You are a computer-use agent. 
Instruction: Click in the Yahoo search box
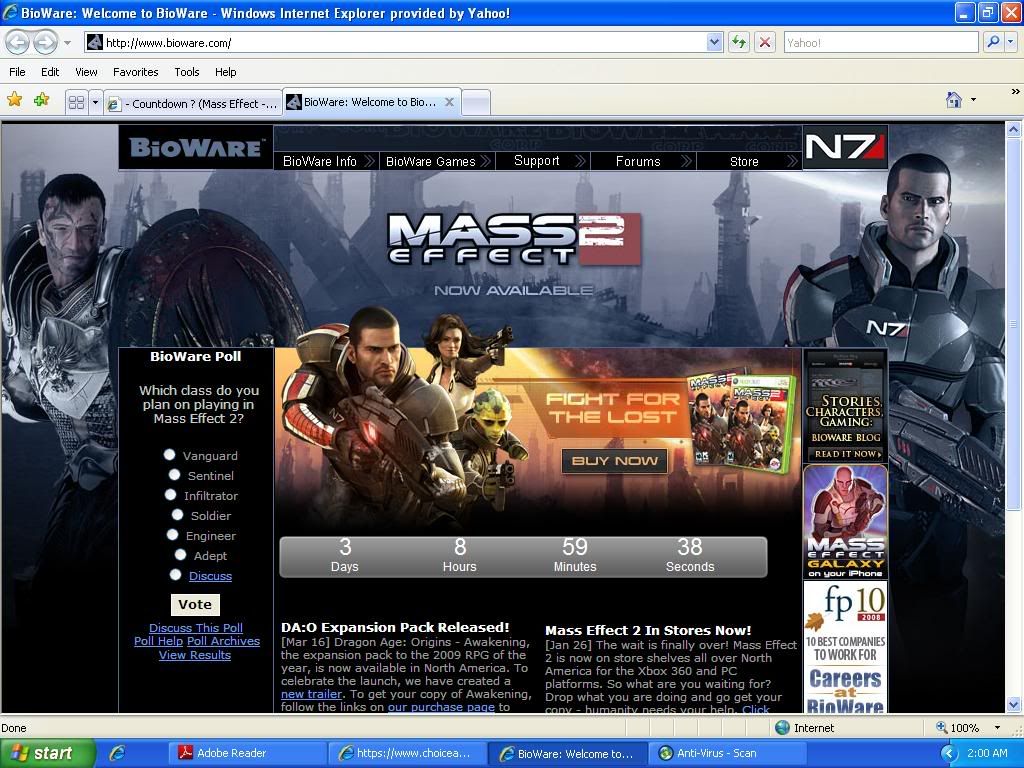click(880, 42)
